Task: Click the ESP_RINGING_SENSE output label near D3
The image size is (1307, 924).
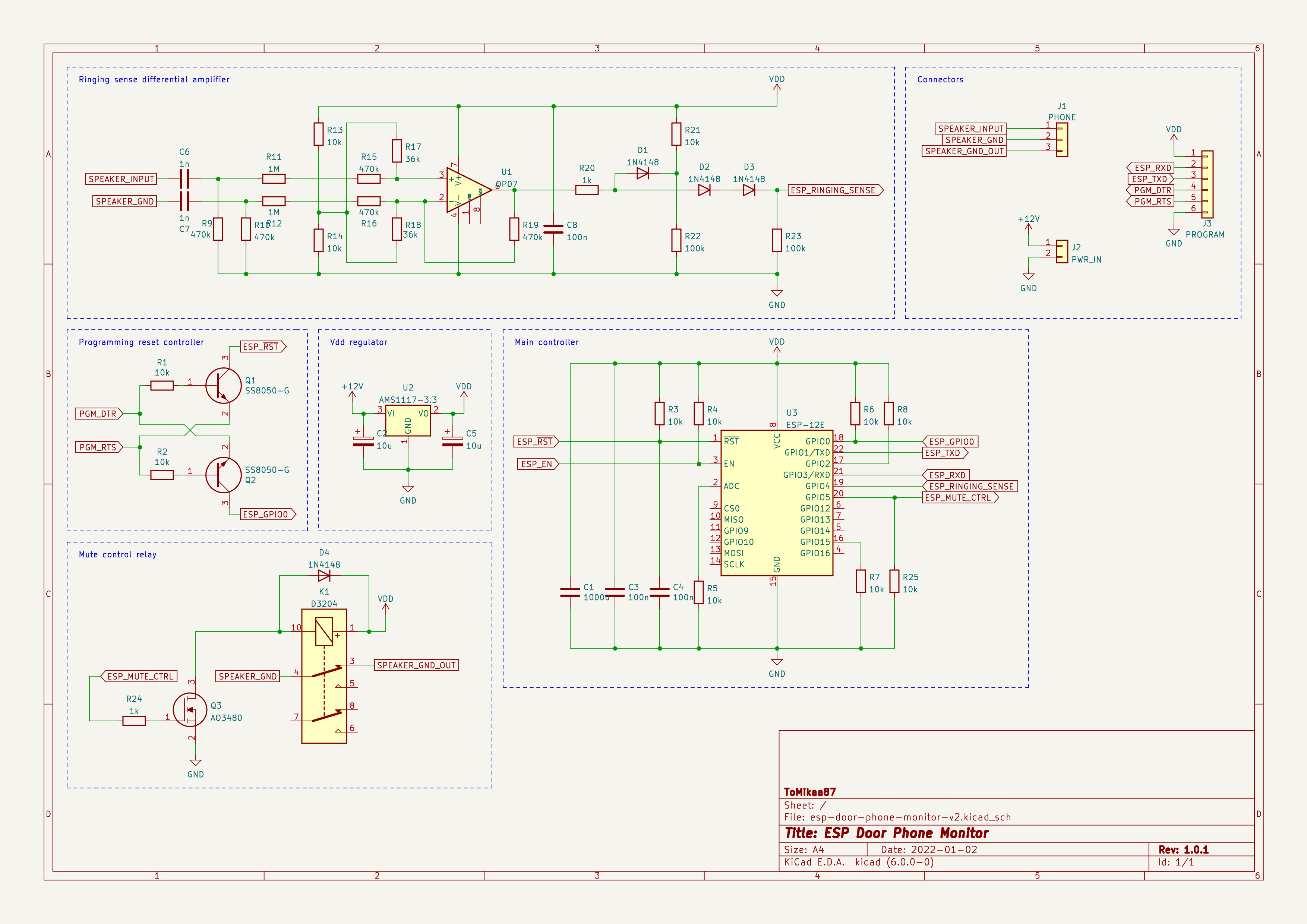Action: click(x=834, y=190)
